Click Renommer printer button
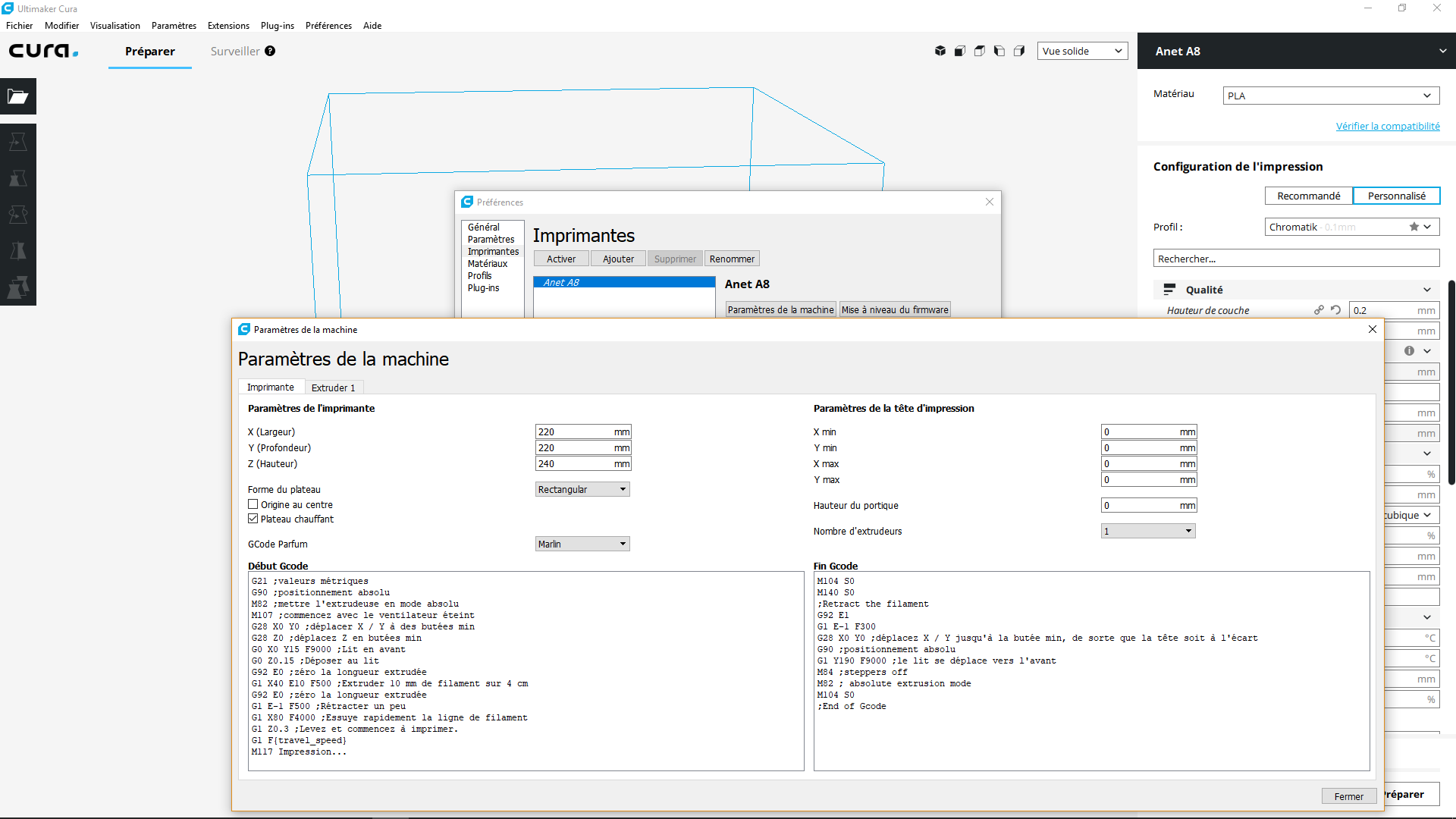 (732, 259)
